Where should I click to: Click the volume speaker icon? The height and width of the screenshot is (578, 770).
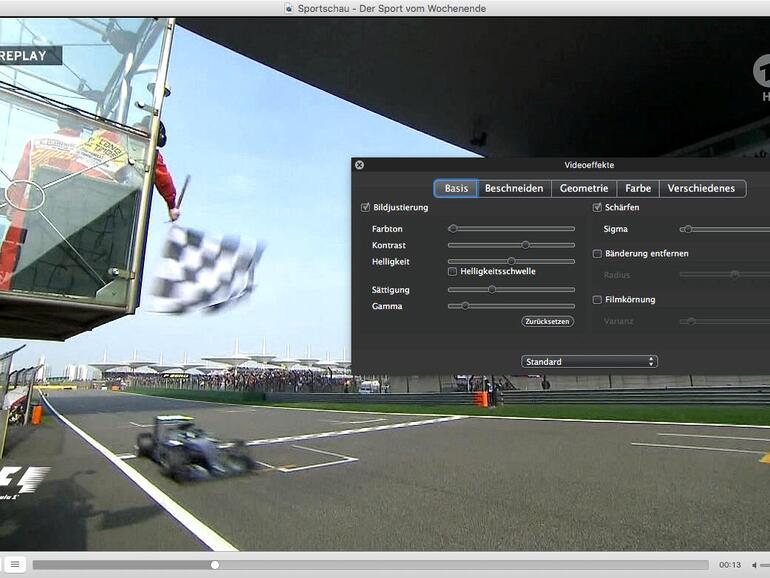pos(755,565)
